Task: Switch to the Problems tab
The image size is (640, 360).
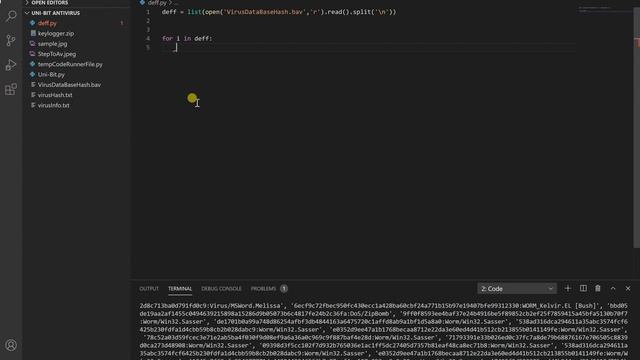Action: [263, 289]
